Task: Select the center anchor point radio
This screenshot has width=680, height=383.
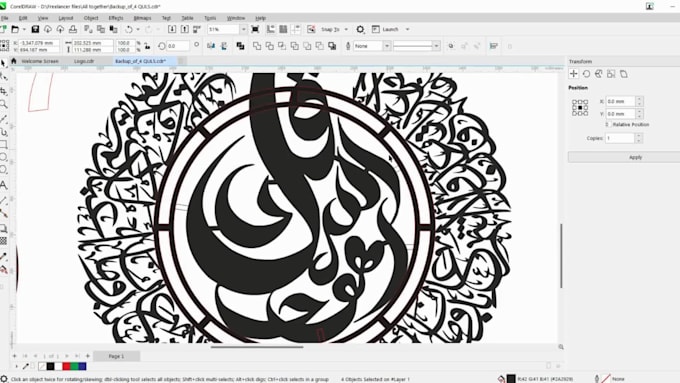Action: [580, 108]
